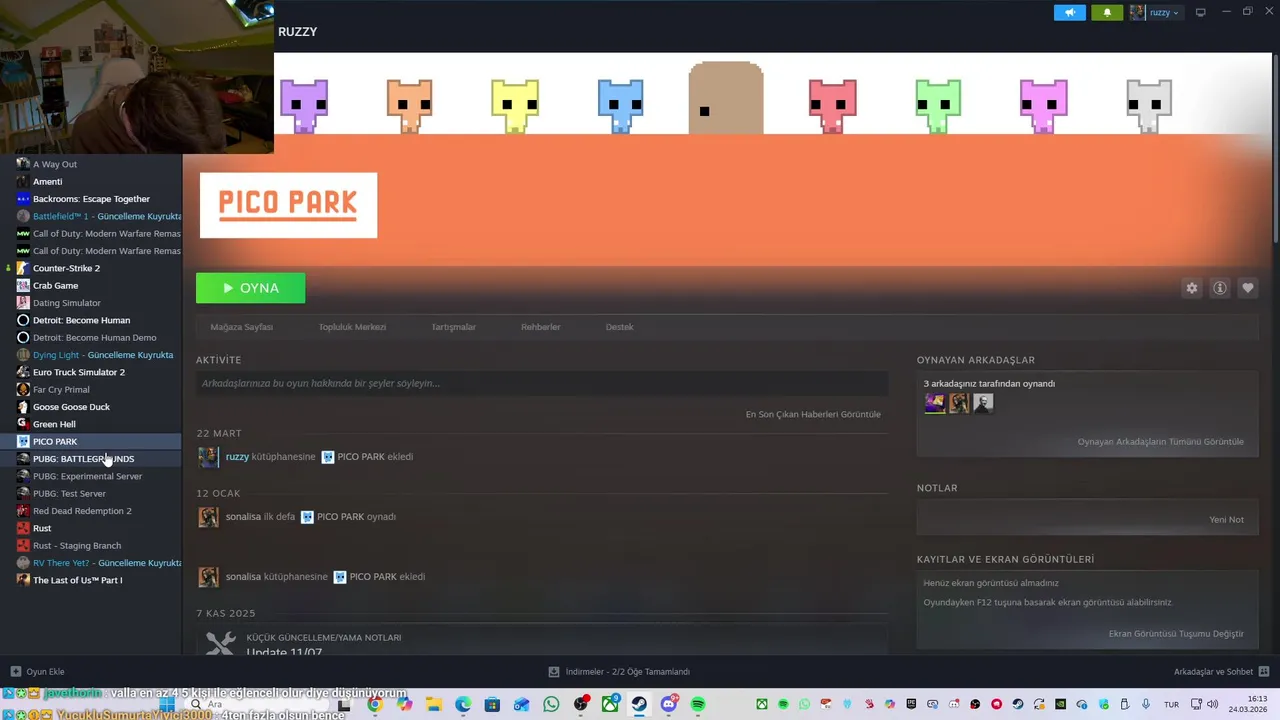The image size is (1280, 720).
Task: Open the green notifications bell
Action: tap(1107, 13)
